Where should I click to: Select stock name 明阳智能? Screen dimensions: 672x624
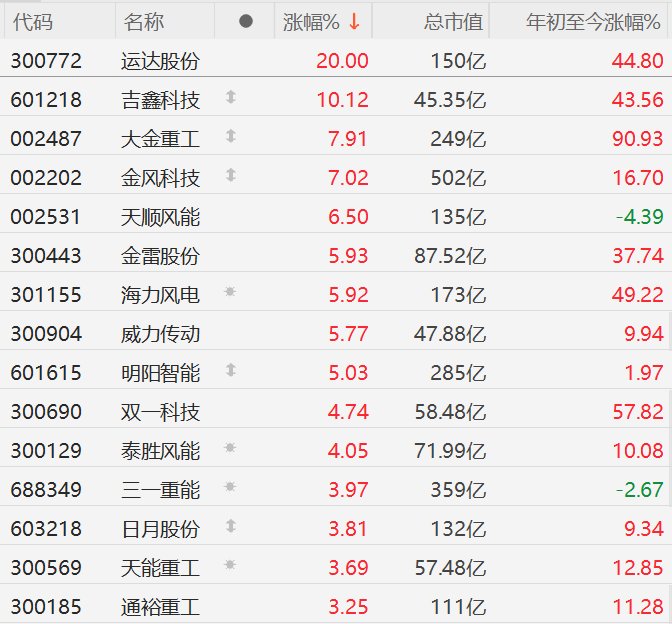(x=160, y=373)
